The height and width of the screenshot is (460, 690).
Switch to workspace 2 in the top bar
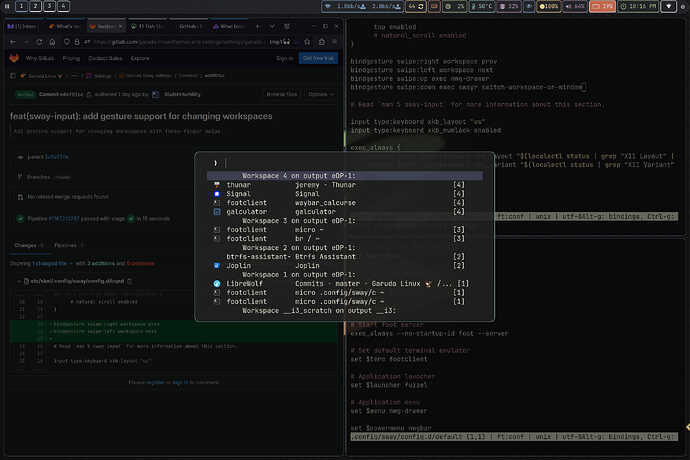(x=35, y=6)
